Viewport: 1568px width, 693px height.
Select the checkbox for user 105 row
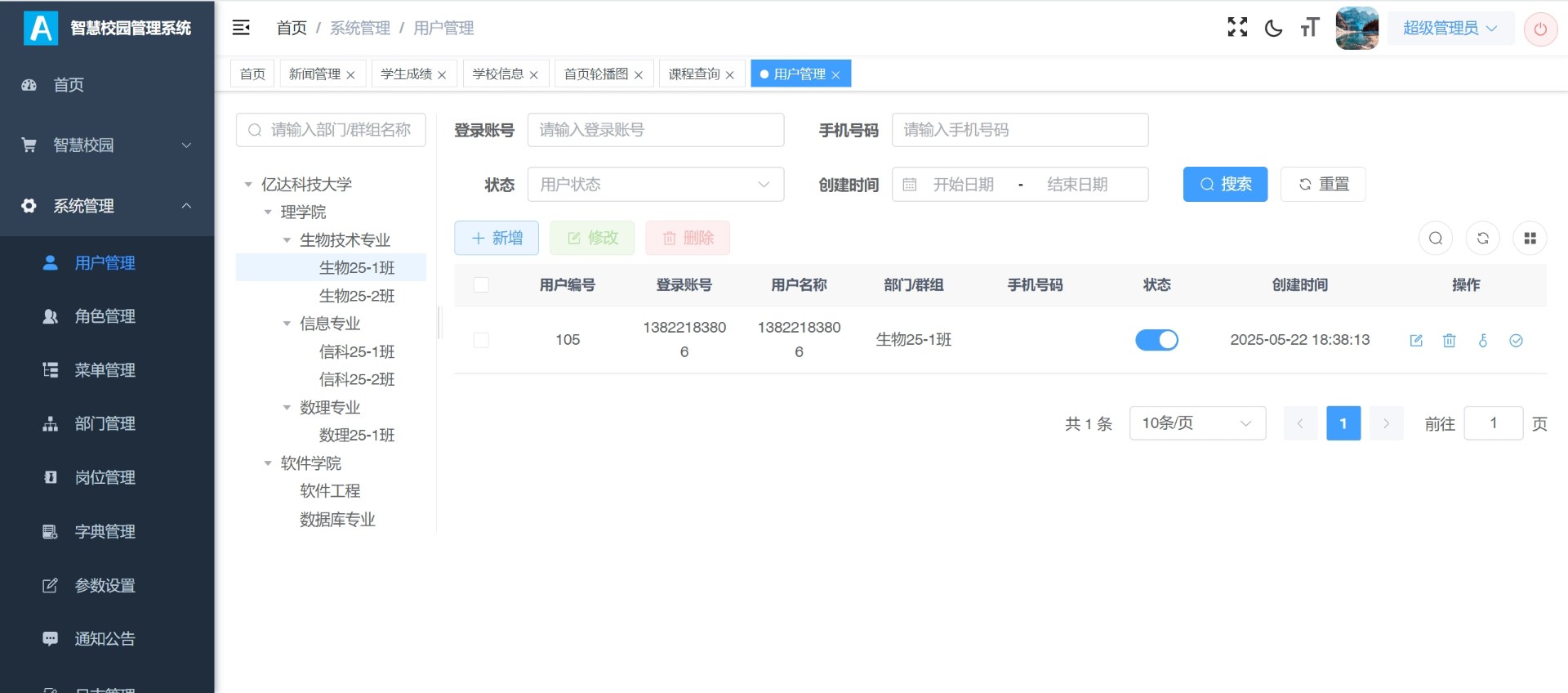coord(481,340)
